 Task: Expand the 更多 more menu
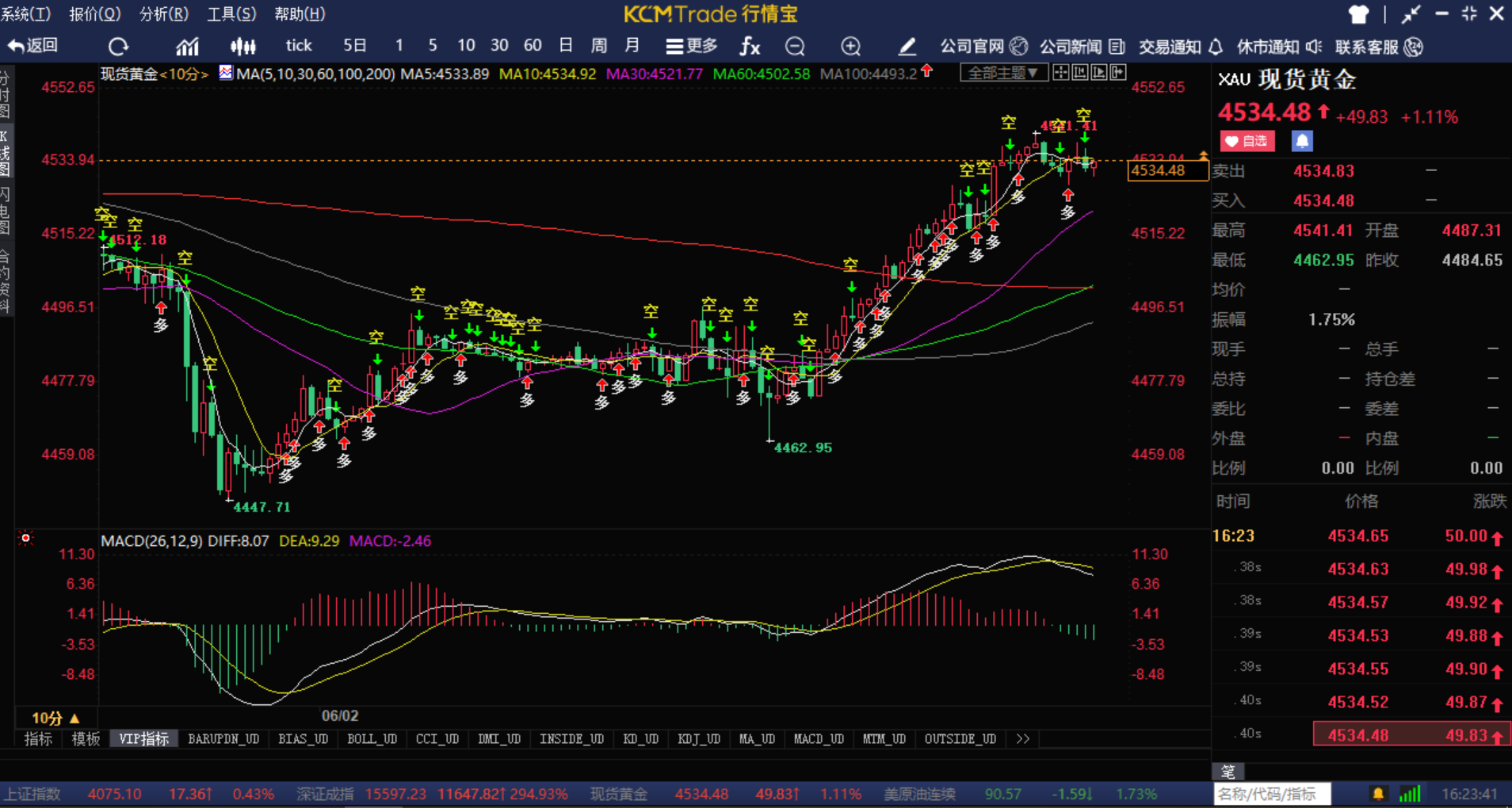(x=692, y=46)
